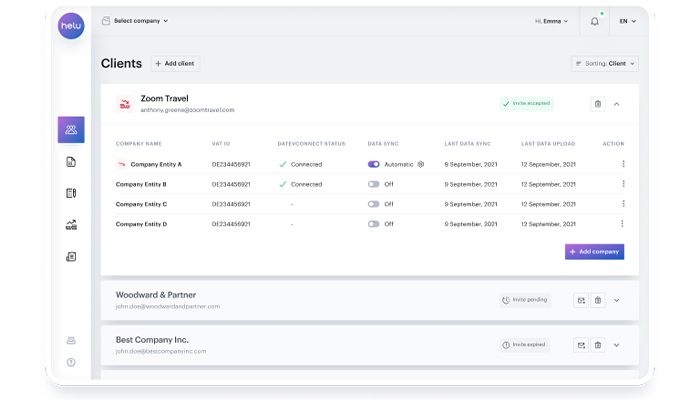Enable data sync for Company Entity B
The image size is (700, 400).
tap(374, 184)
